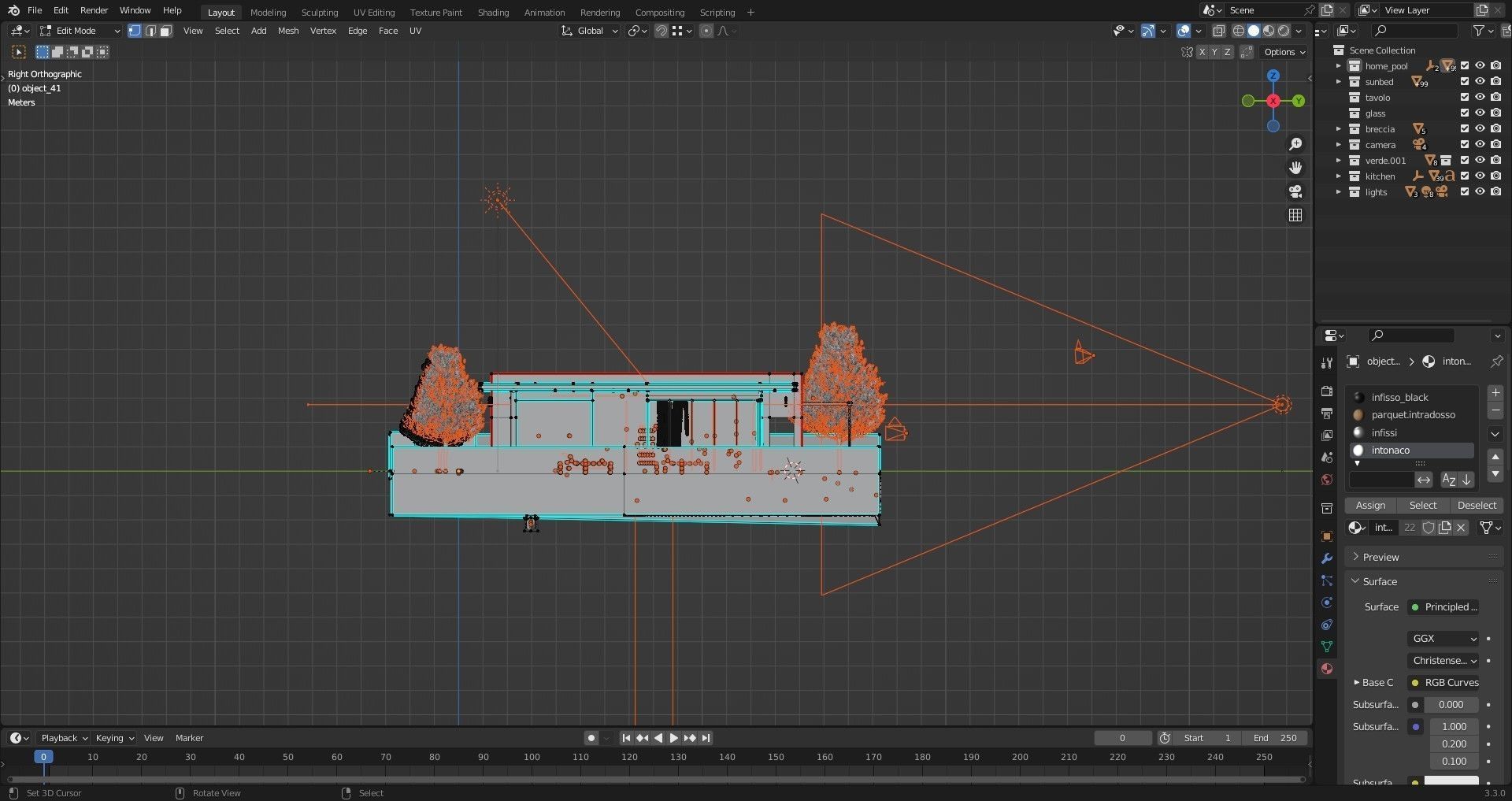
Task: Switch perspective/orthographic grid gizmo
Action: tap(1295, 215)
